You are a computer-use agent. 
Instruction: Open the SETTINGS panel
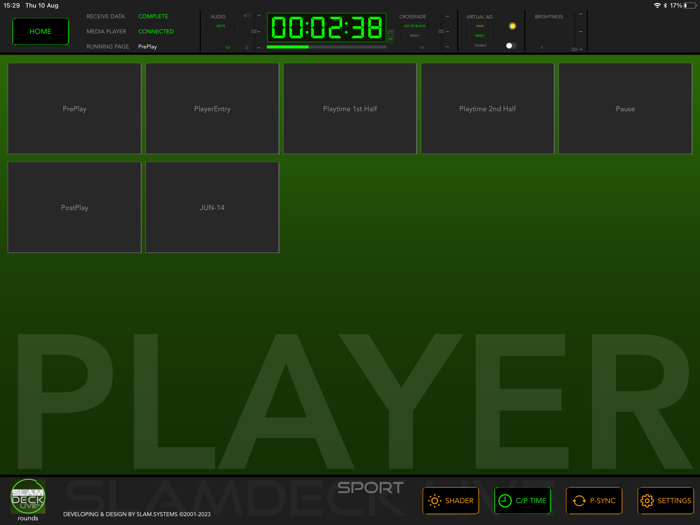click(666, 501)
